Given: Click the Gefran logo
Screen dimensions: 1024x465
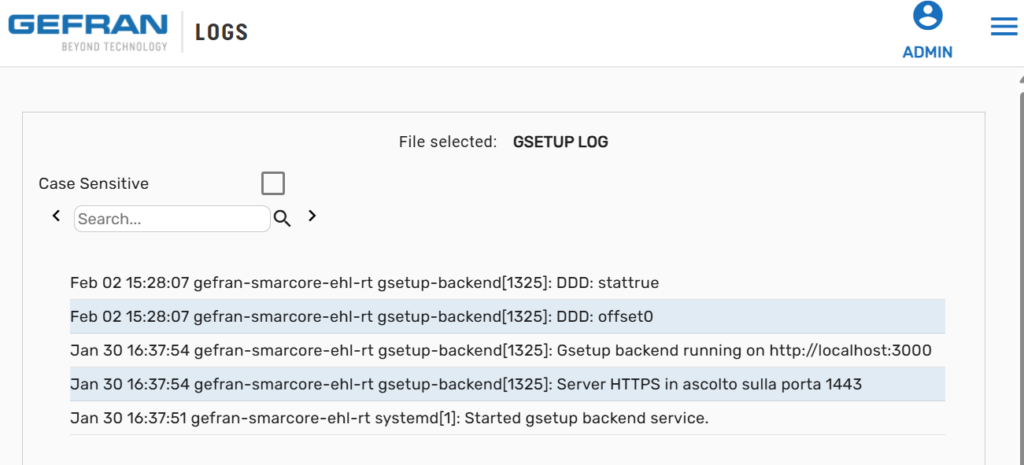Looking at the screenshot, I should click(88, 33).
